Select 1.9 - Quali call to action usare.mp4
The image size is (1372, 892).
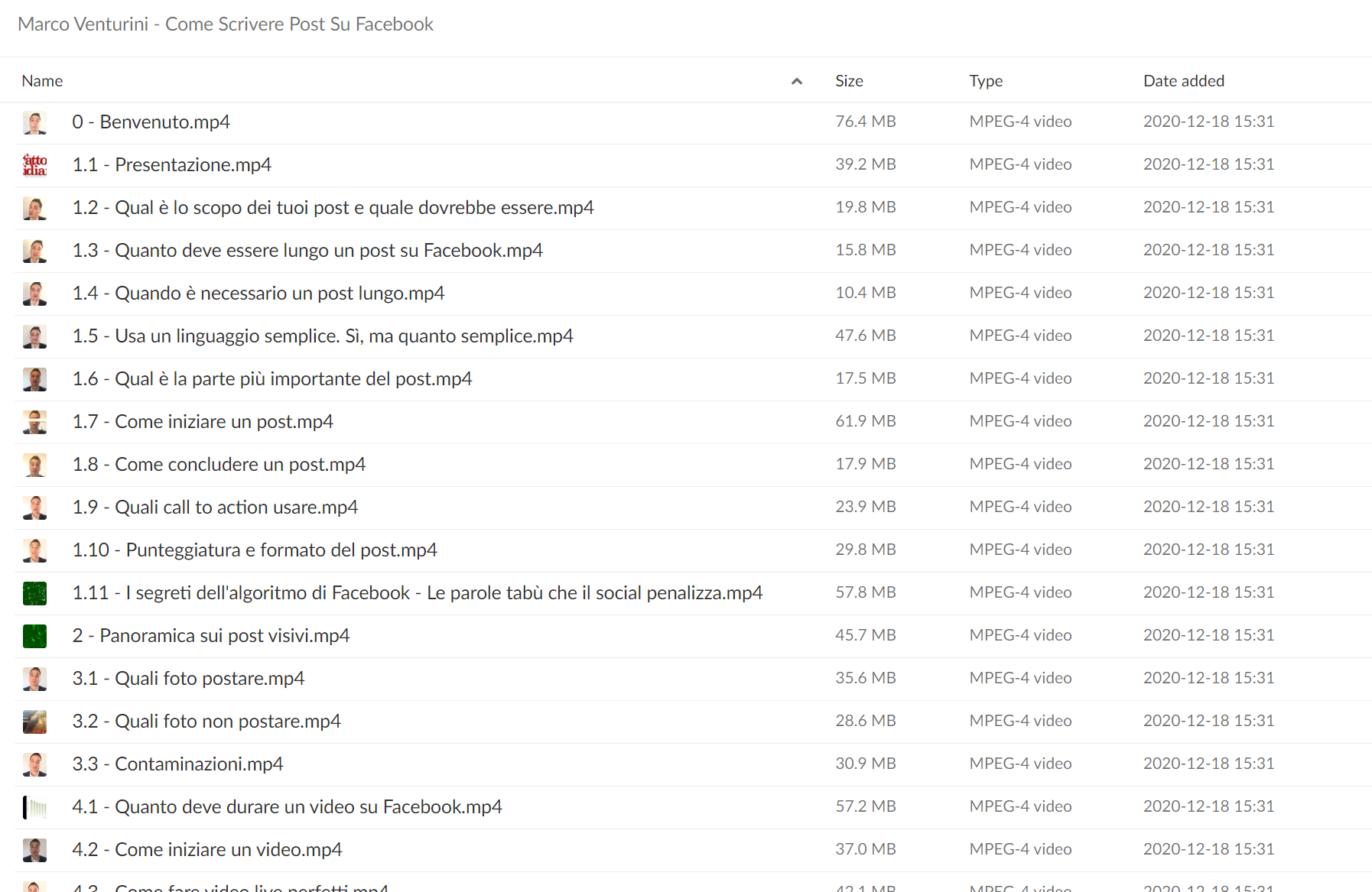coord(215,508)
